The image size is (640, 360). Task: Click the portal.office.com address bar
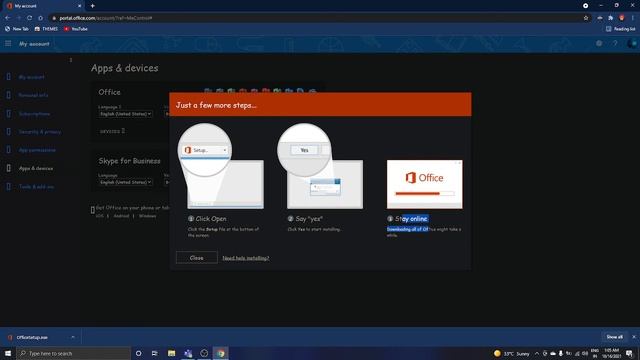[318, 18]
